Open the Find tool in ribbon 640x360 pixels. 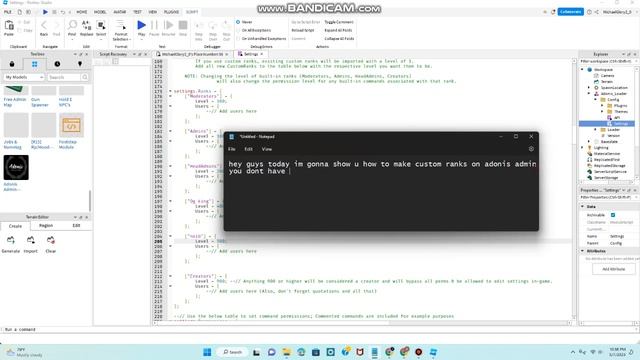coord(72,25)
